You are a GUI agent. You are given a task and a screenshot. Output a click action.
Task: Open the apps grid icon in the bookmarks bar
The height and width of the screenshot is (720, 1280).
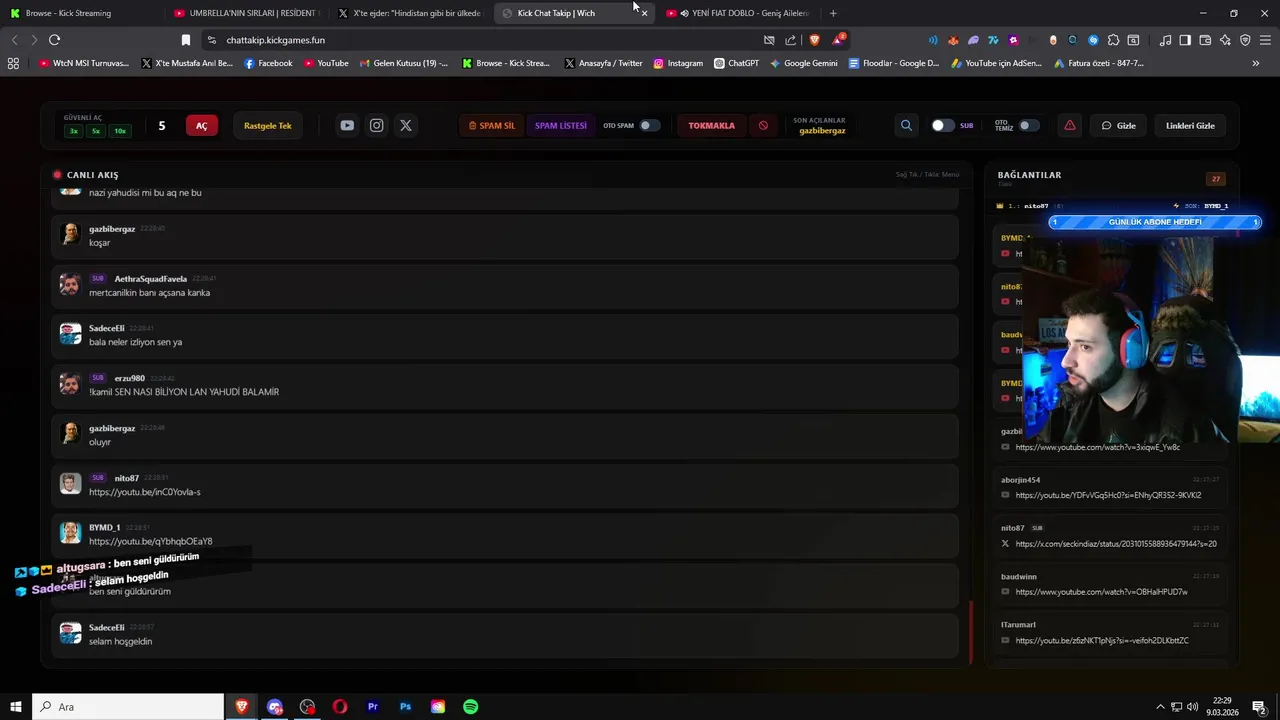point(13,63)
